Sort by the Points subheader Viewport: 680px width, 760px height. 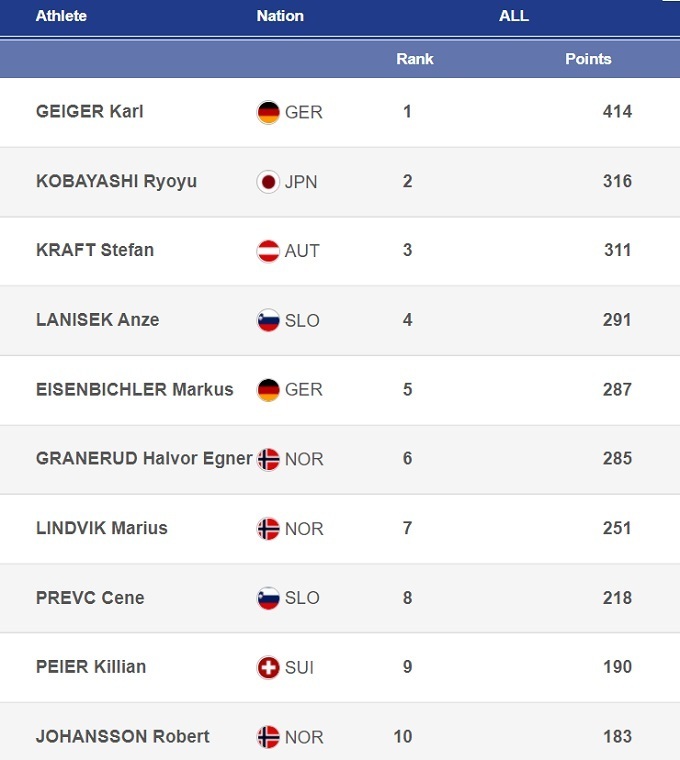588,59
